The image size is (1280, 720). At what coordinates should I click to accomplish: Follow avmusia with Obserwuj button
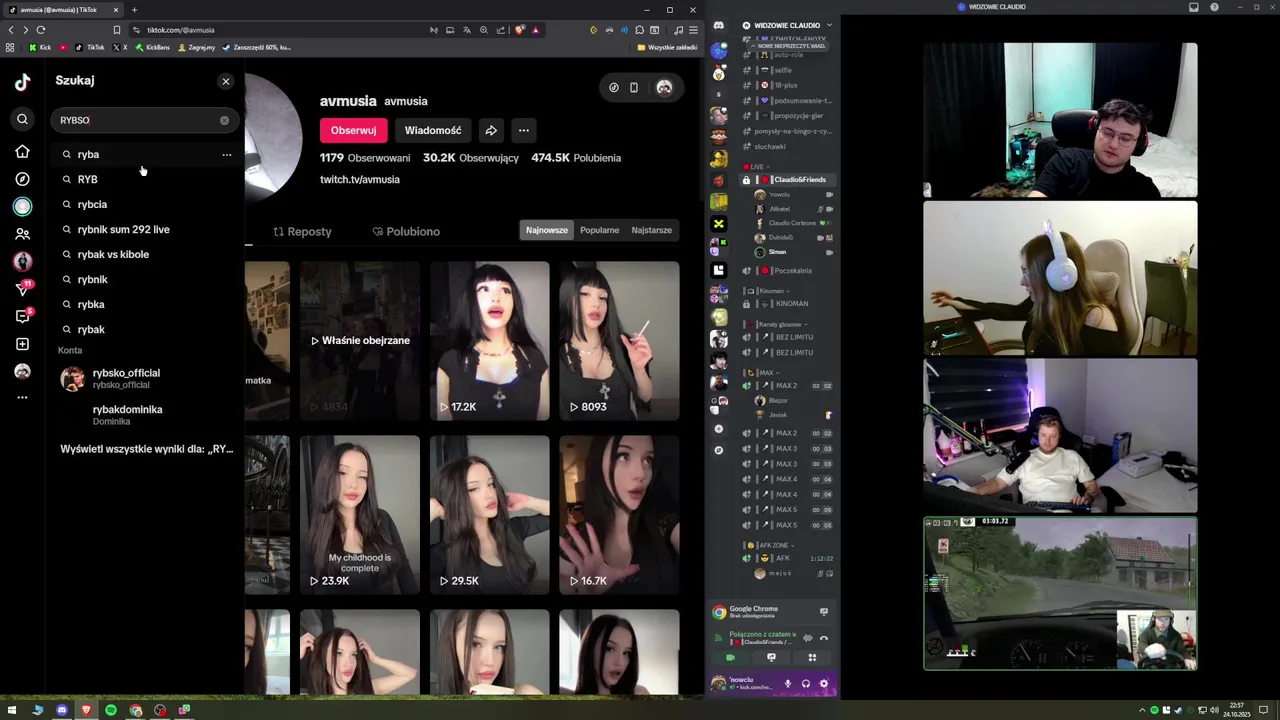(x=353, y=130)
